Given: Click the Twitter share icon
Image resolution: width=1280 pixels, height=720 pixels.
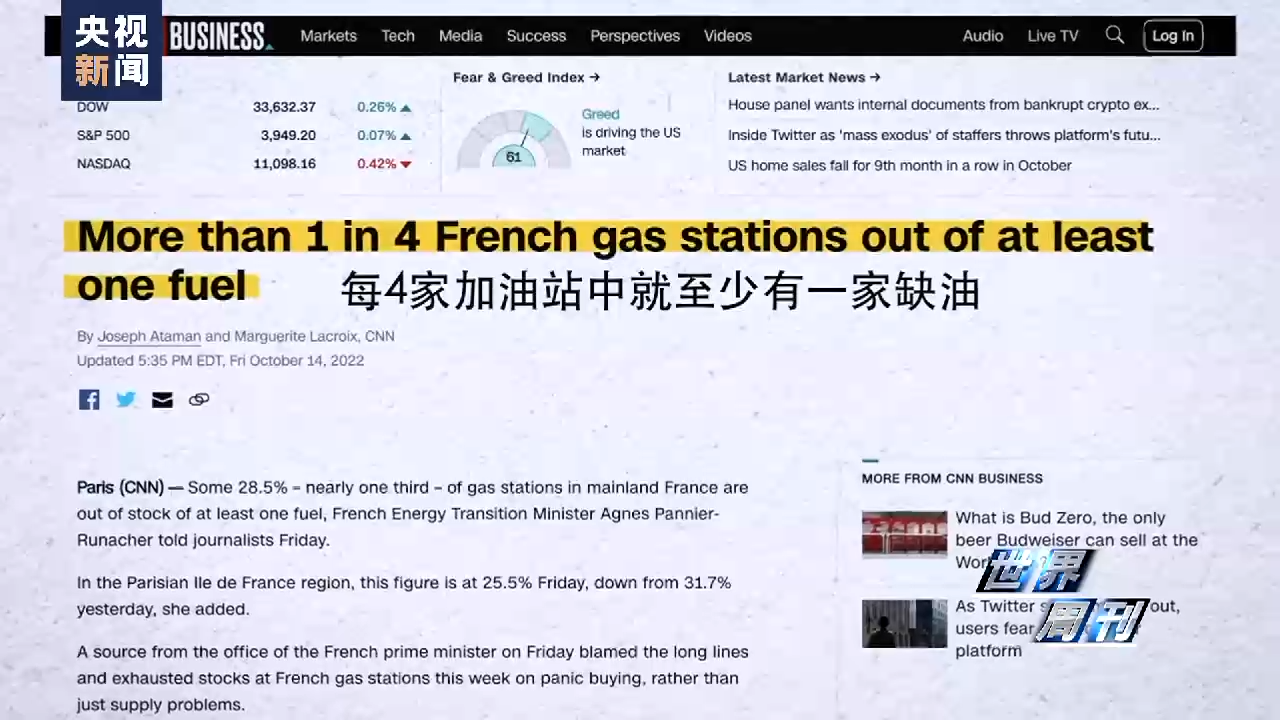Looking at the screenshot, I should [125, 400].
